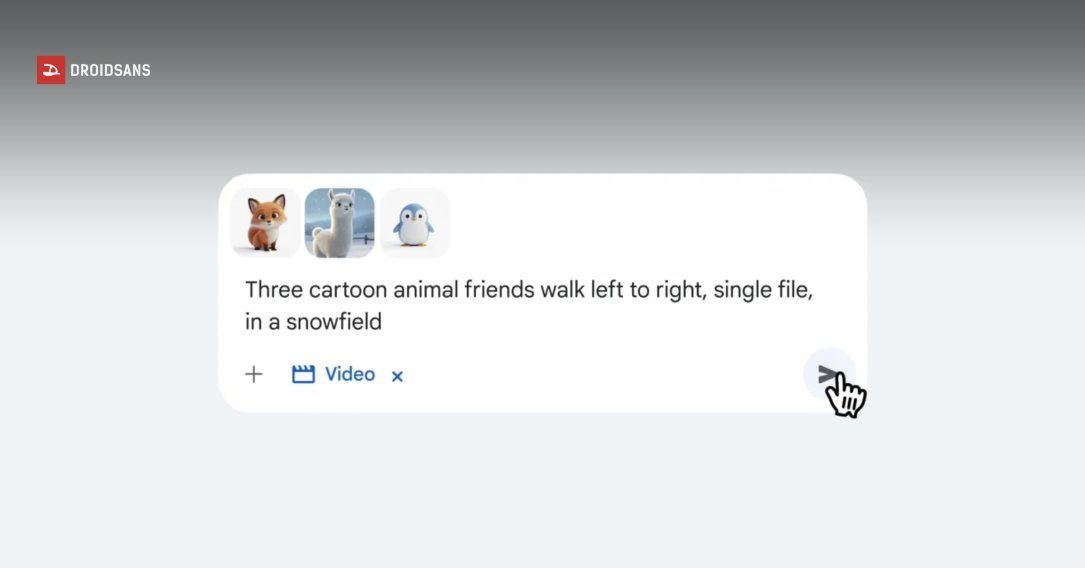The height and width of the screenshot is (568, 1085).
Task: Click the word "left" in the prompt
Action: coord(612,290)
